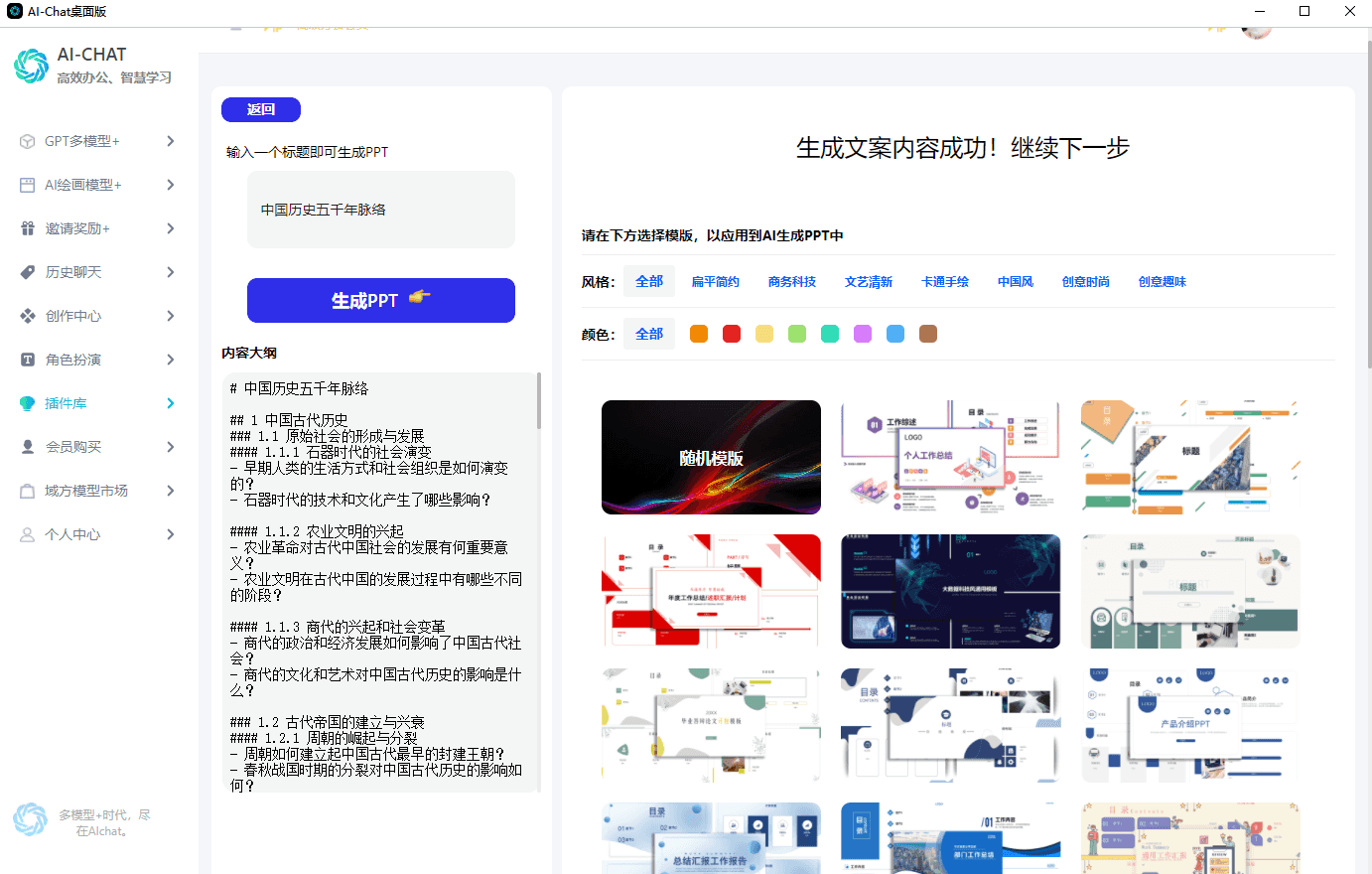The image size is (1372, 874).
Task: Choose the purple color swatch
Action: (x=863, y=334)
